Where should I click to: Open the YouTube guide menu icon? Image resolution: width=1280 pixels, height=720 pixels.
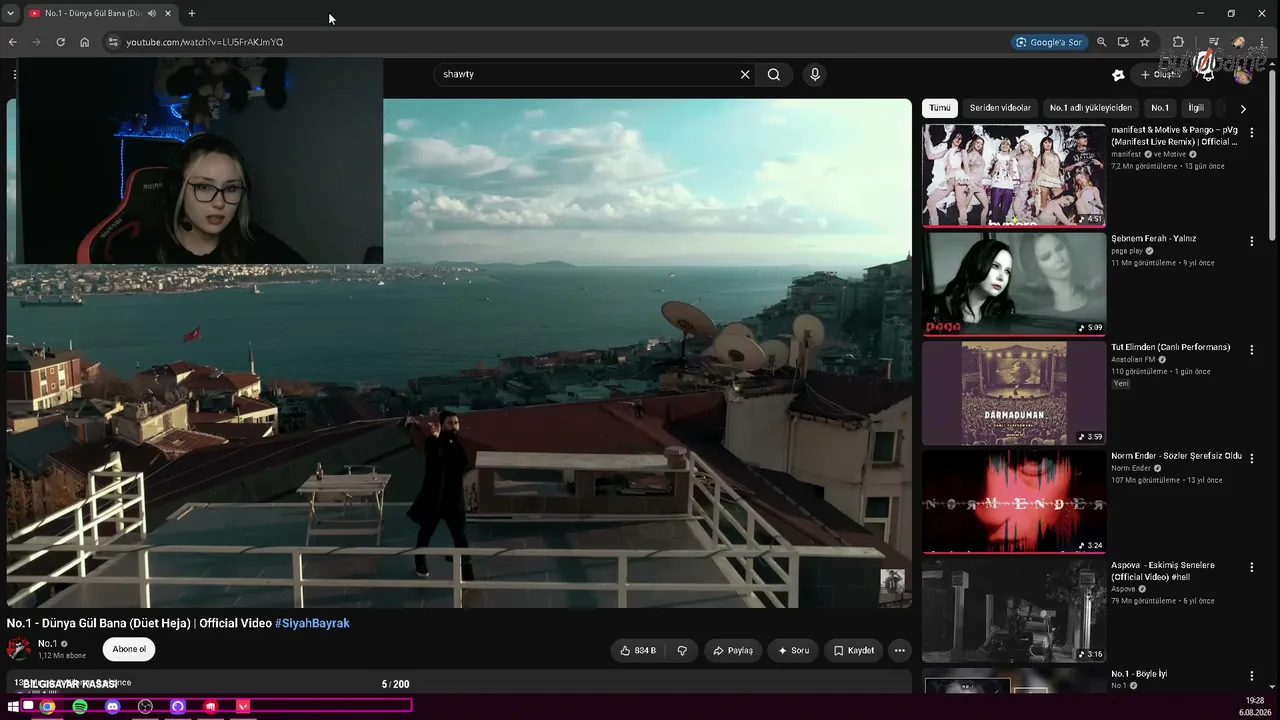click(x=14, y=74)
